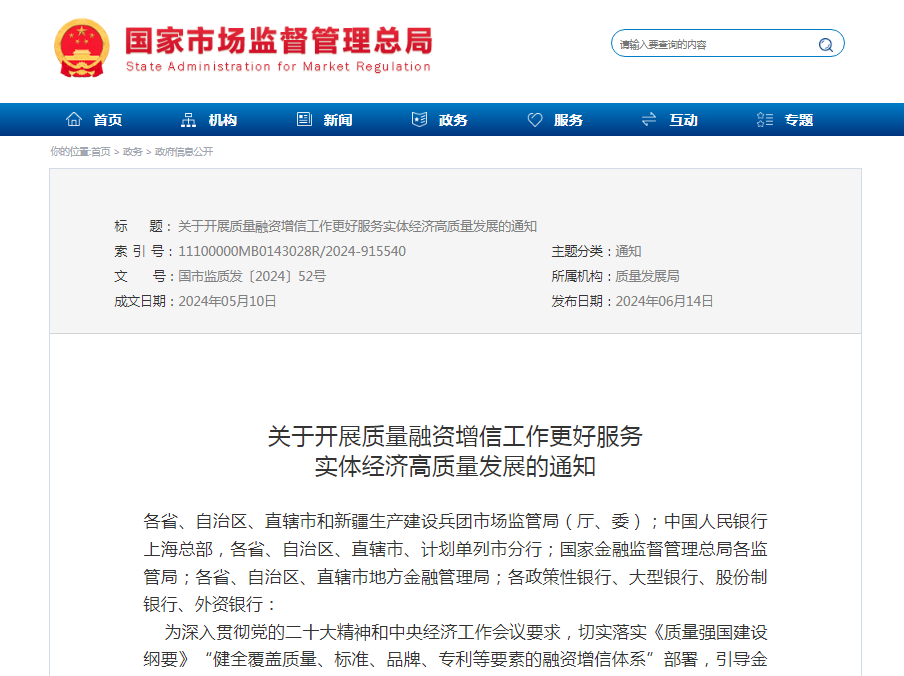The image size is (904, 676).
Task: Click the national emblem logo
Action: coord(82,48)
